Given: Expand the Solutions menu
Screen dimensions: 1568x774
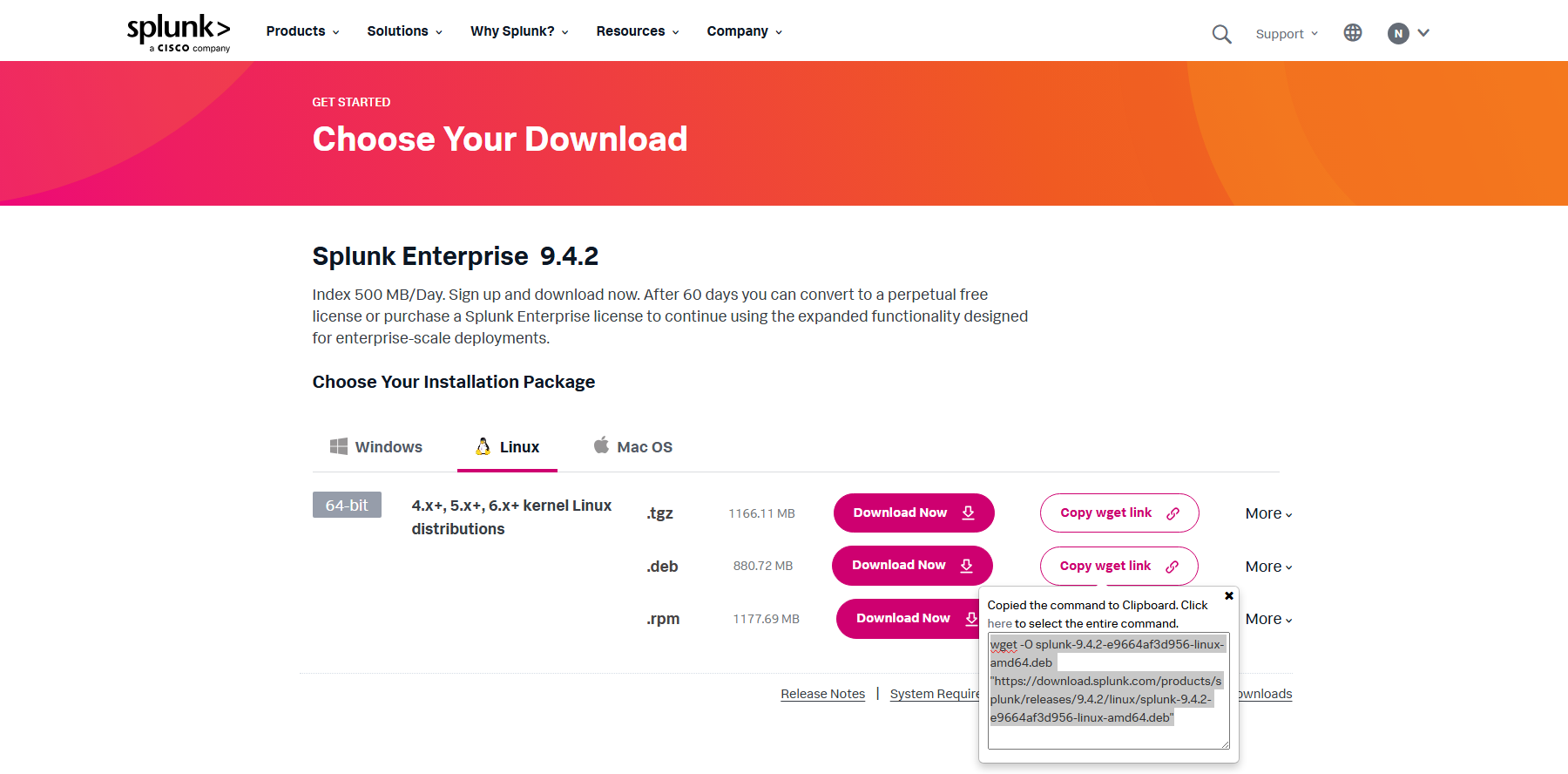Looking at the screenshot, I should (404, 31).
